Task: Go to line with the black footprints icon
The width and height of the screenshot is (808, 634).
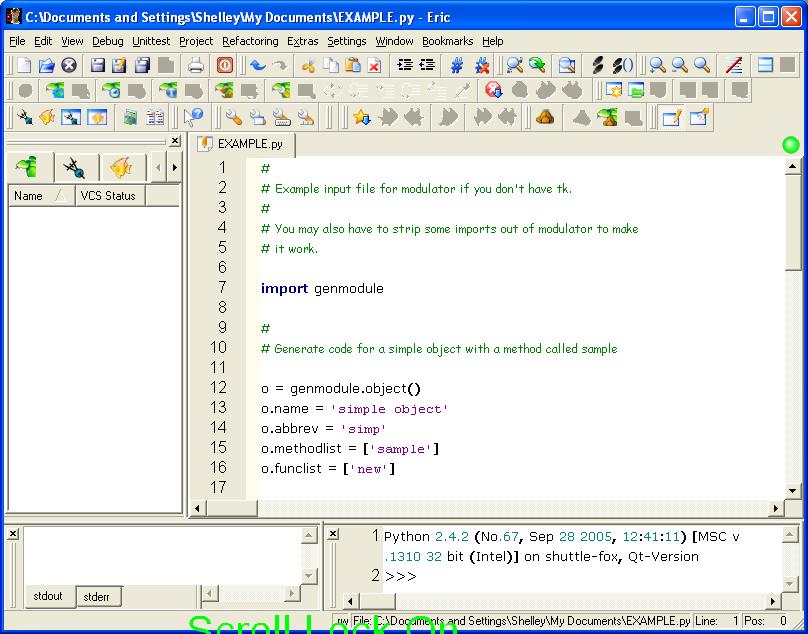Action: [x=597, y=65]
